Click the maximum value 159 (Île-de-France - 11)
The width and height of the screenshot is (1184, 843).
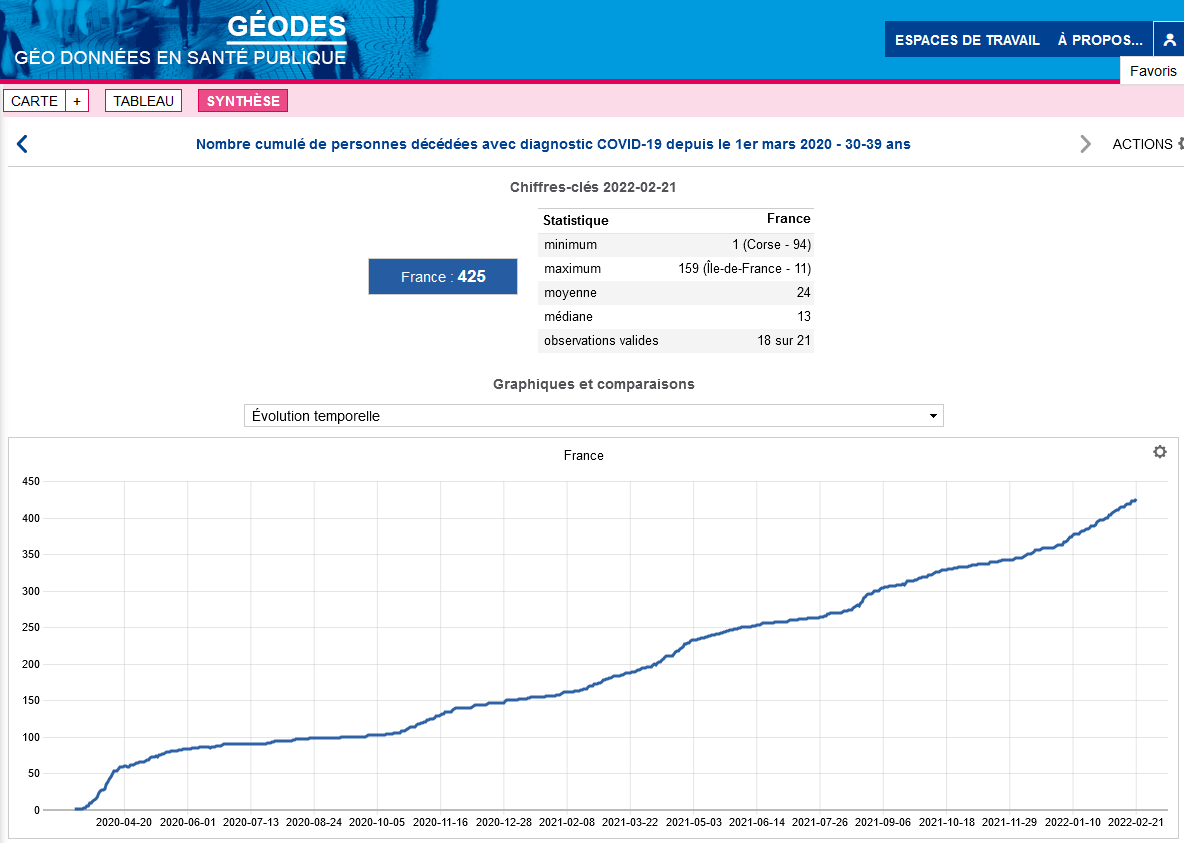(744, 268)
